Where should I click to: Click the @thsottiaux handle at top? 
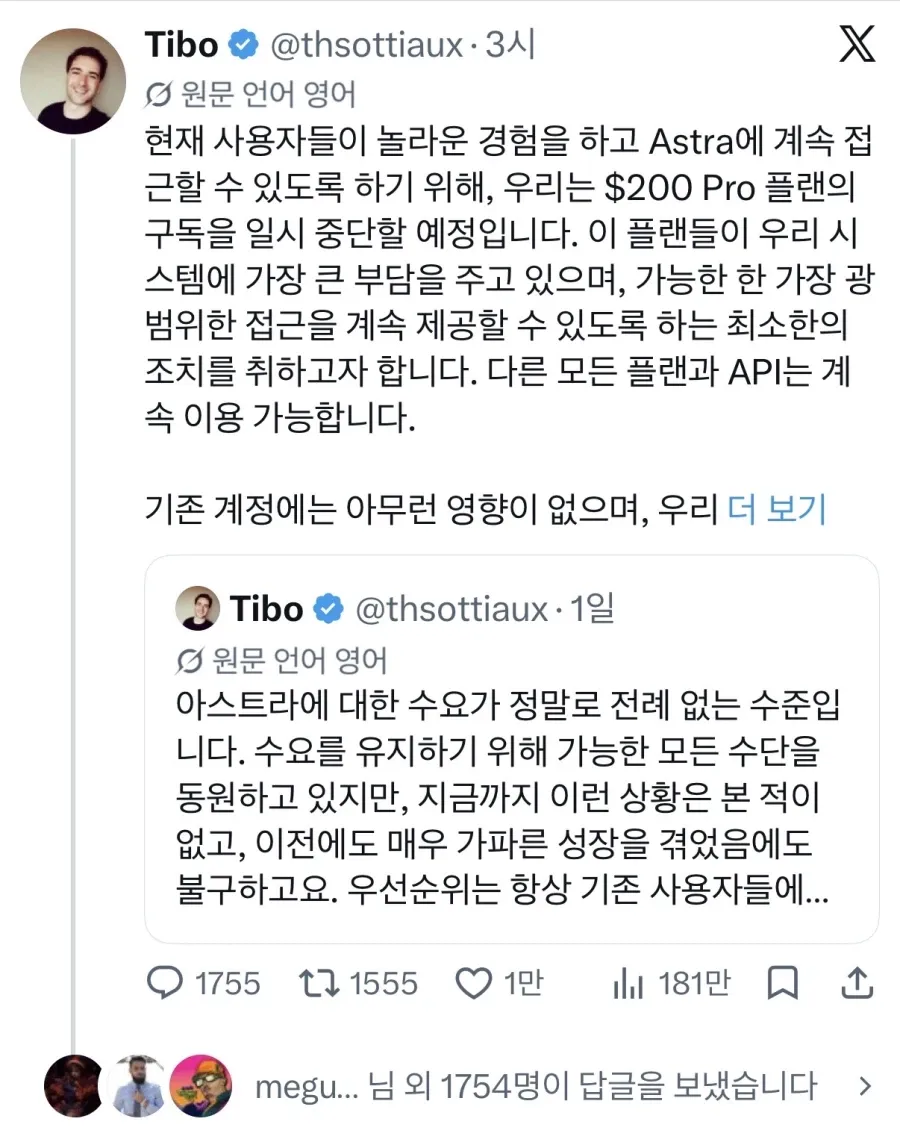coord(367,45)
